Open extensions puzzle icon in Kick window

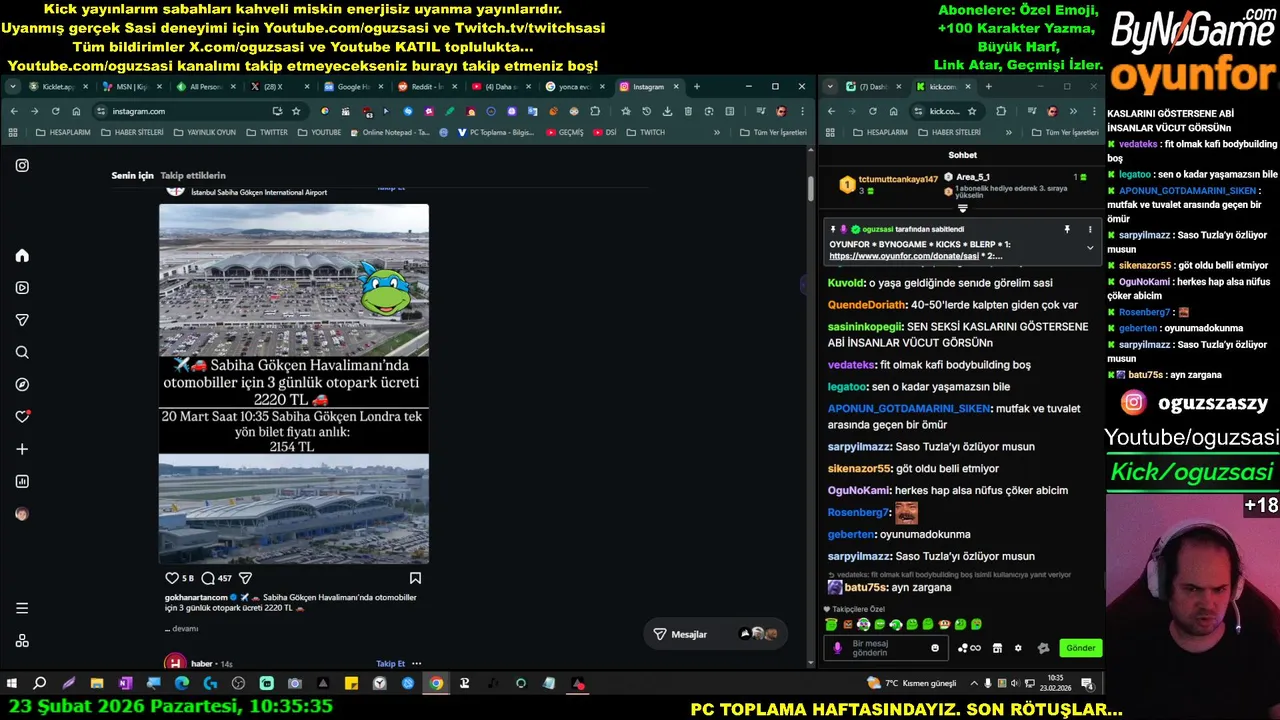coord(1001,111)
